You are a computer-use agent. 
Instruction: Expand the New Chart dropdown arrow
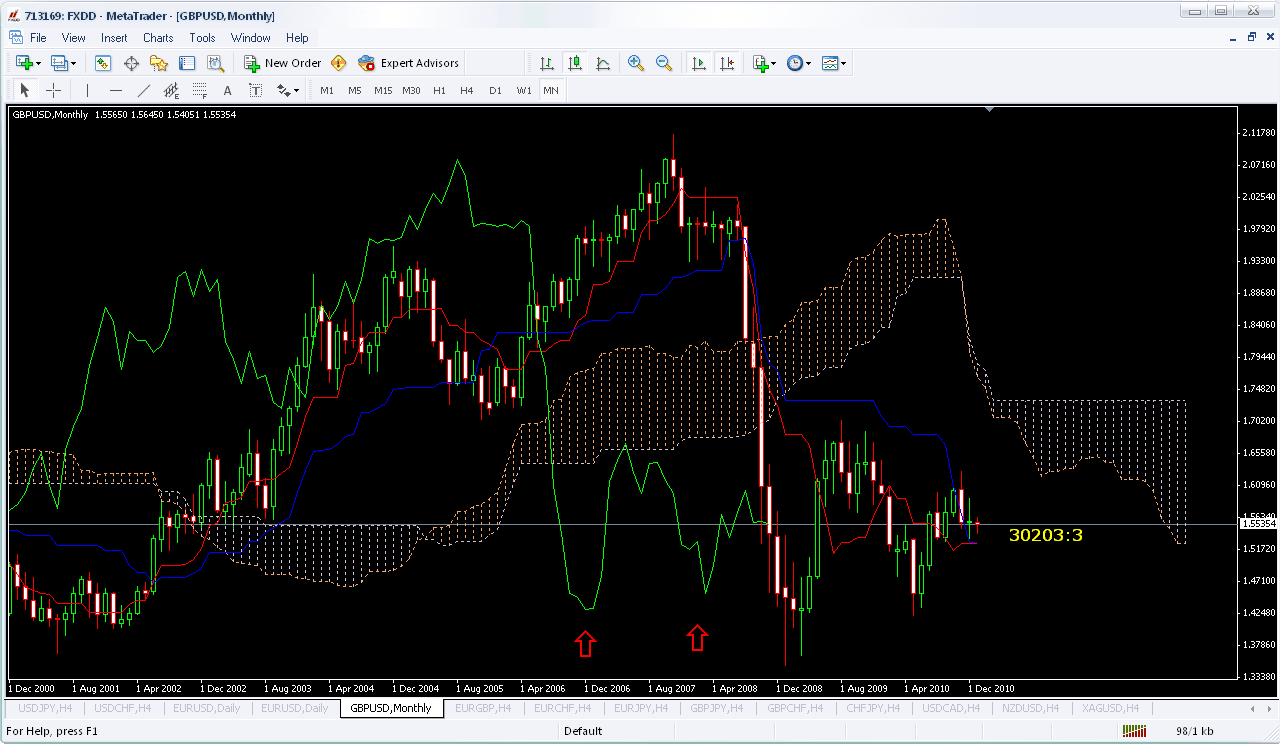point(38,63)
